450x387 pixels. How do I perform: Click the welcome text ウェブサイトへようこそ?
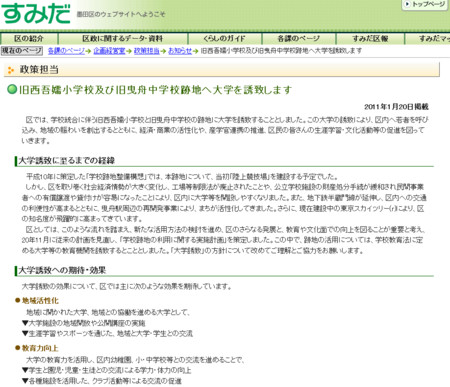tap(121, 14)
